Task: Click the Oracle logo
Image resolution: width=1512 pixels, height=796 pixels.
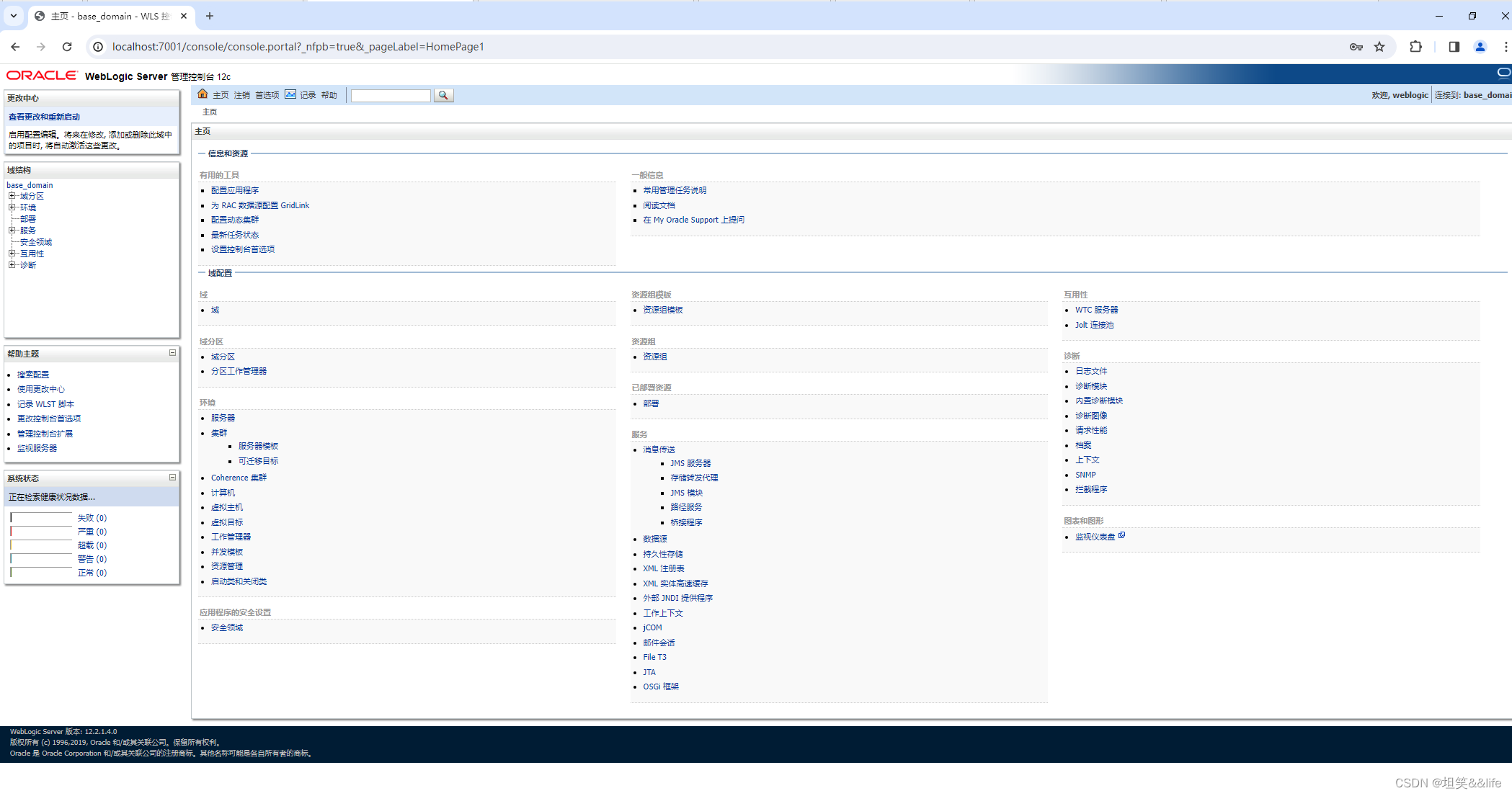Action: click(42, 76)
